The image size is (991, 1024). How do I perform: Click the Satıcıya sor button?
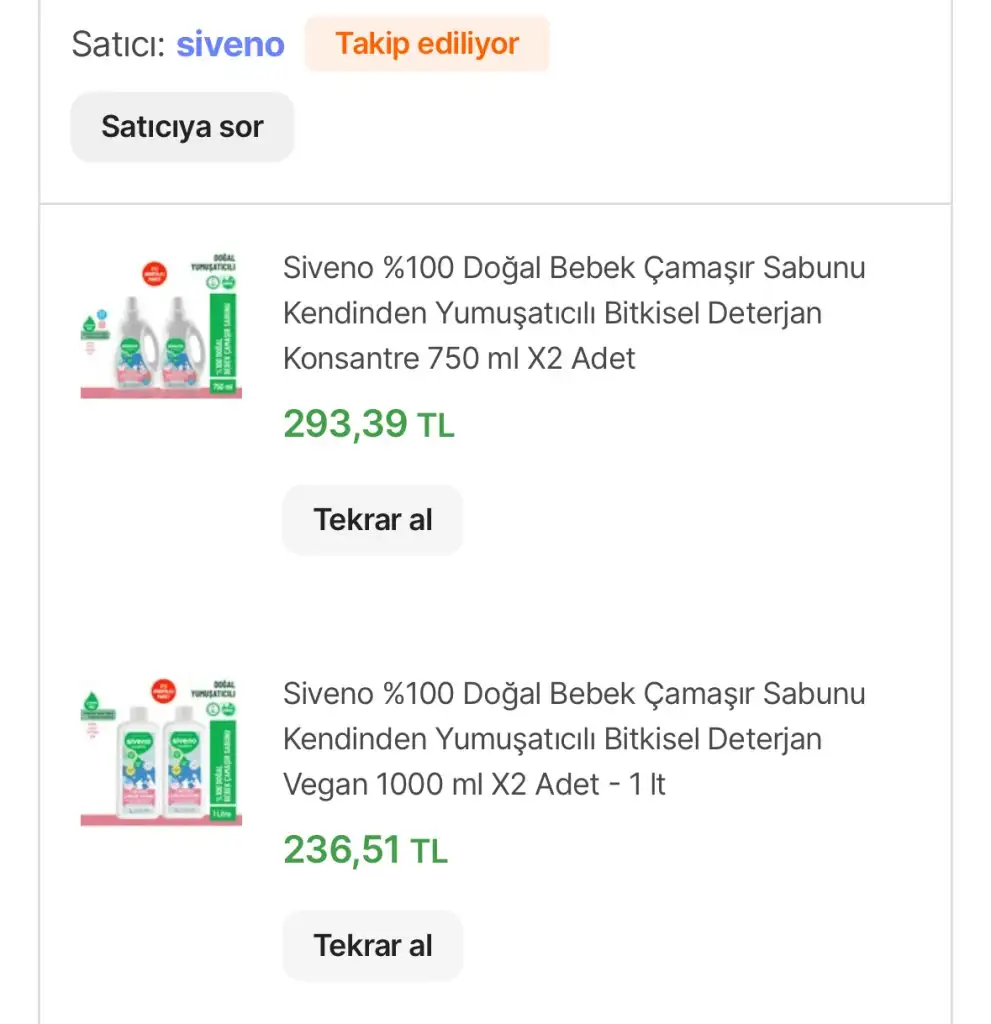[x=182, y=127]
